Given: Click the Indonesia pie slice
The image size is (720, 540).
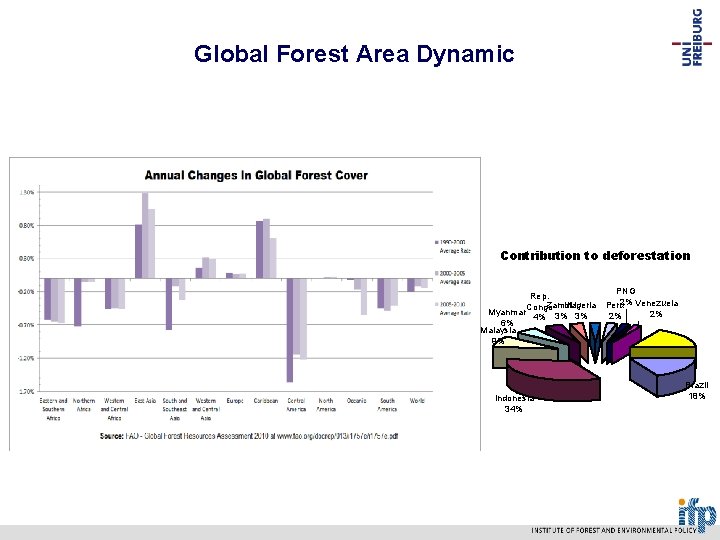Looking at the screenshot, I should click(553, 379).
